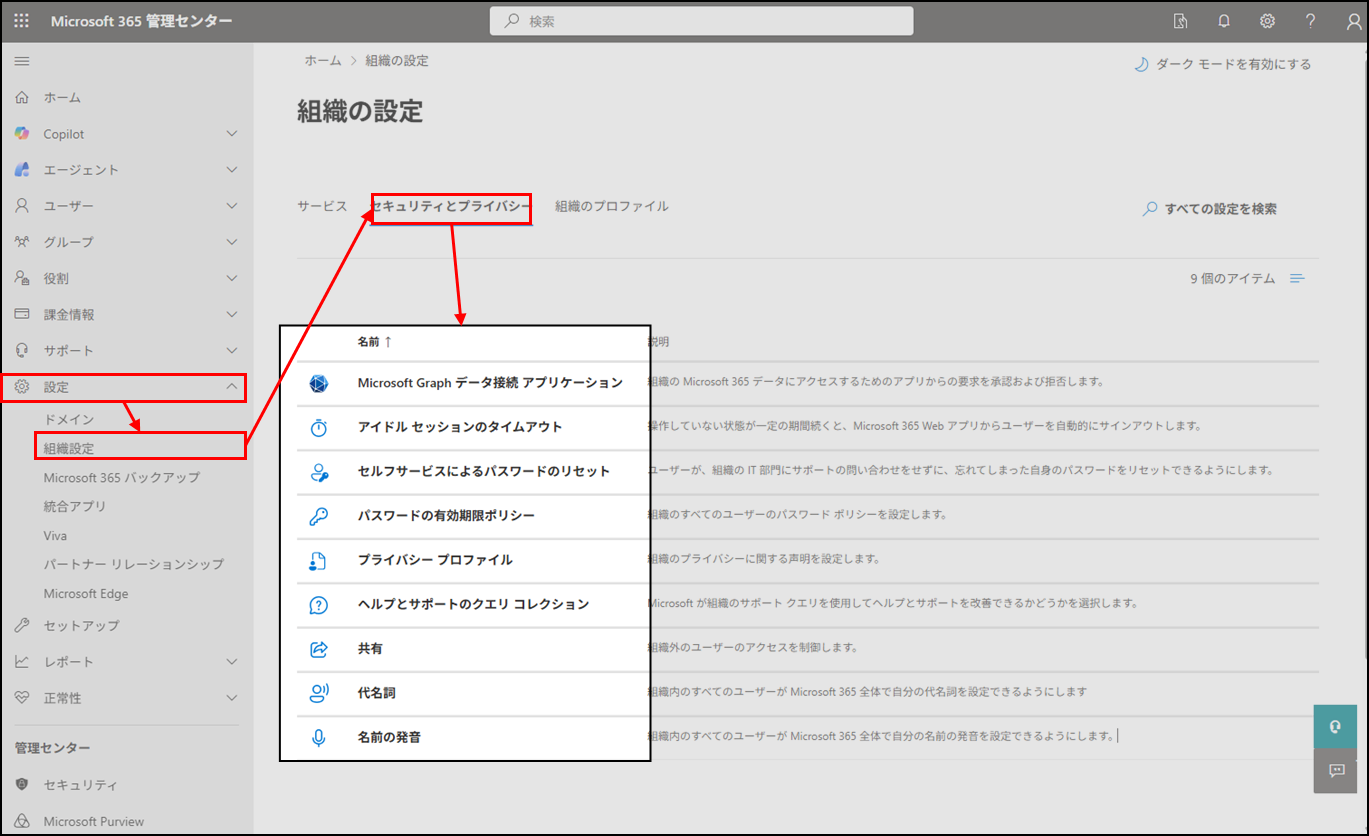Image resolution: width=1369 pixels, height=836 pixels.
Task: Open パートナー リレーションシップ submenu item
Action: pyautogui.click(x=134, y=565)
